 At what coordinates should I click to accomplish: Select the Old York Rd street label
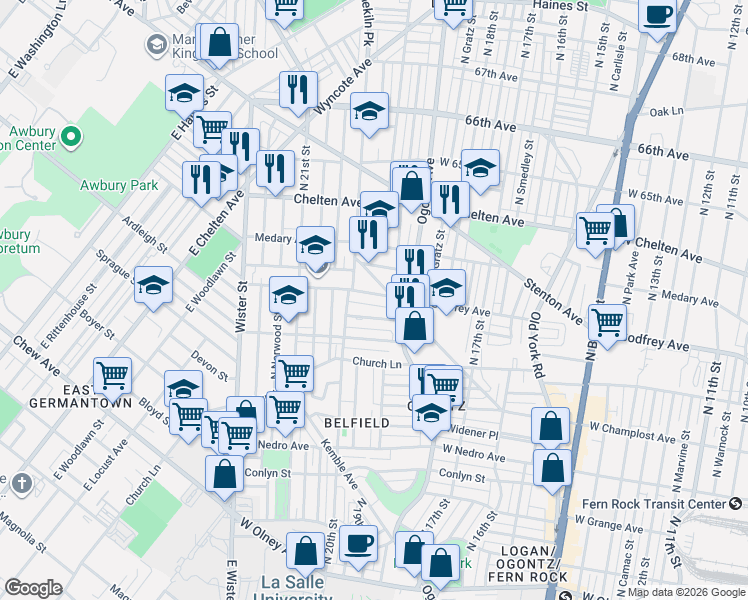tap(537, 345)
